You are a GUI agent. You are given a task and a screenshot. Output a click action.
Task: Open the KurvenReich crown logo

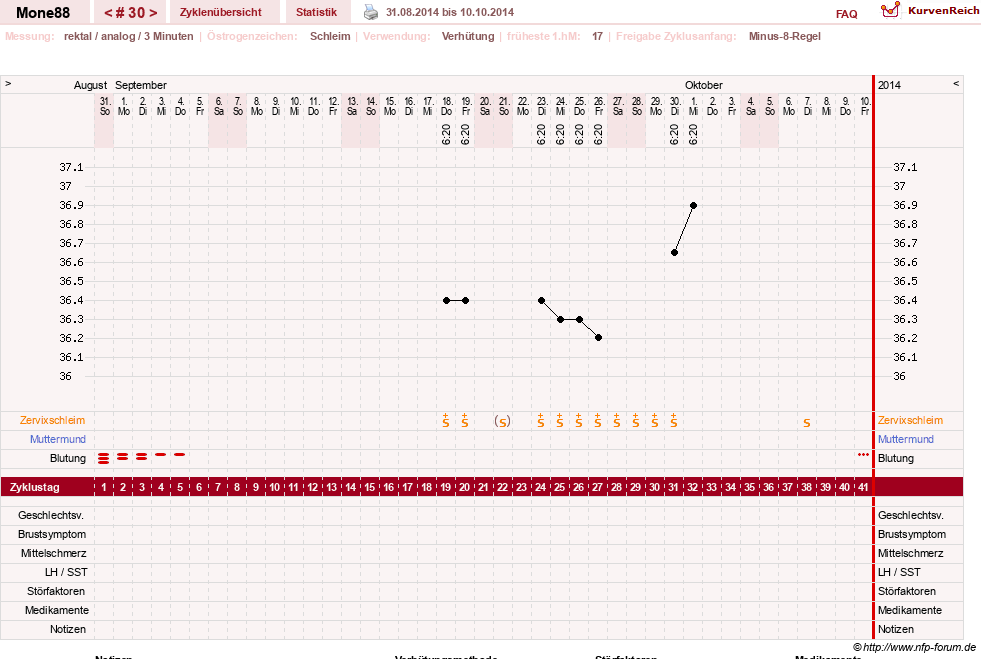point(890,10)
